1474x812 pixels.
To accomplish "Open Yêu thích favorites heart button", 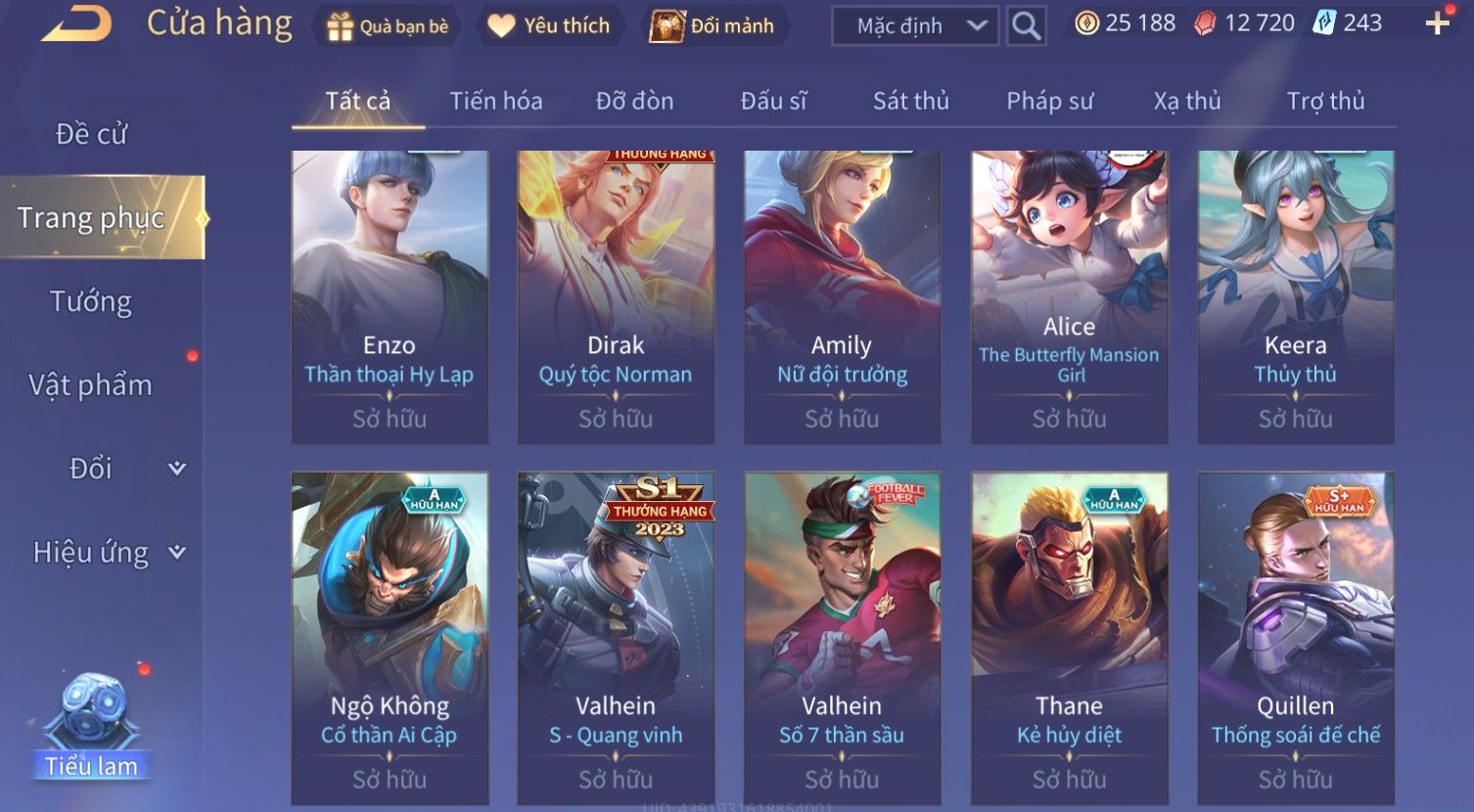I will 549,26.
